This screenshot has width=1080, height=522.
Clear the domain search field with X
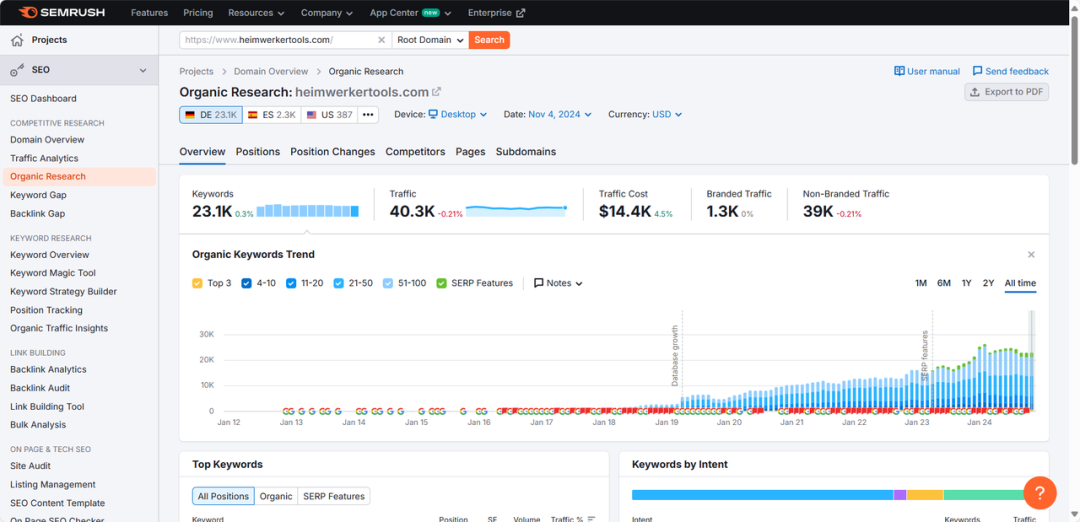[x=382, y=40]
